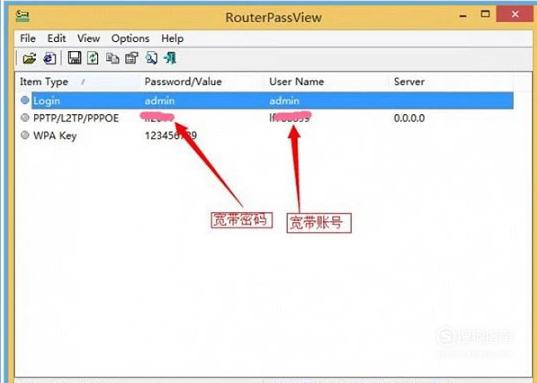This screenshot has height=383, width=537.
Task: Click the RouterPassView title bar app icon
Action: [23, 16]
